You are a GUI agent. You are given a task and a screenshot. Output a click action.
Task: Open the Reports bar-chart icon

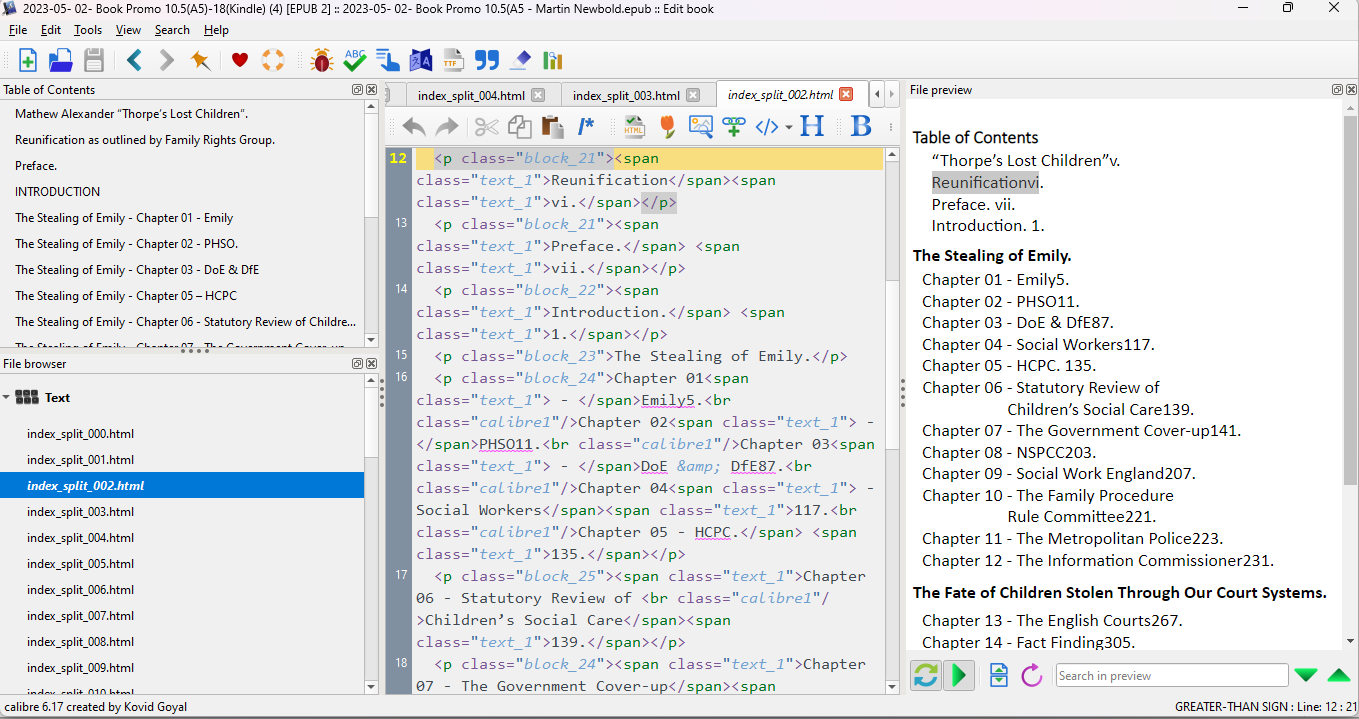click(x=552, y=61)
